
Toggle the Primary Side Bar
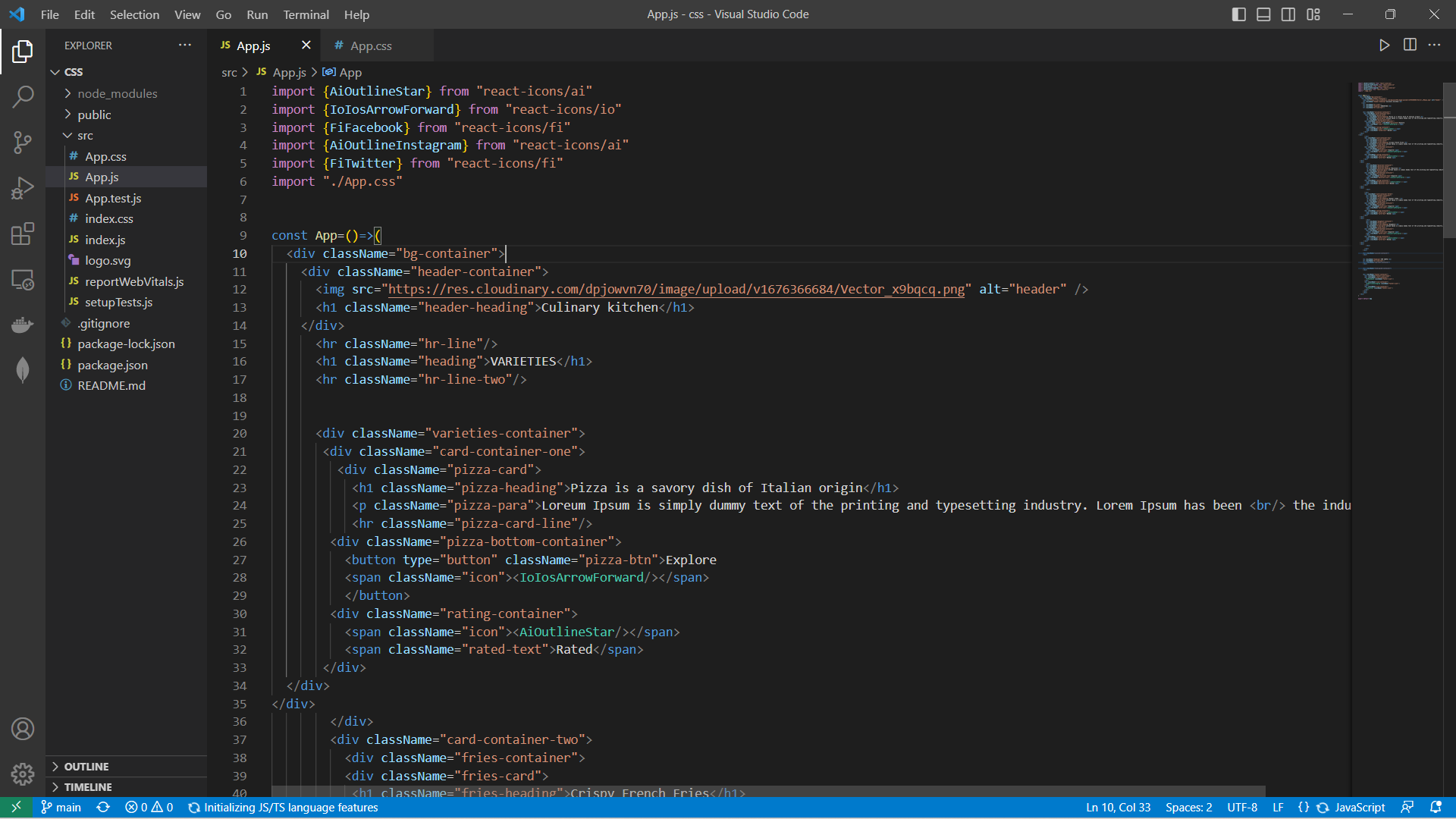click(x=1238, y=14)
